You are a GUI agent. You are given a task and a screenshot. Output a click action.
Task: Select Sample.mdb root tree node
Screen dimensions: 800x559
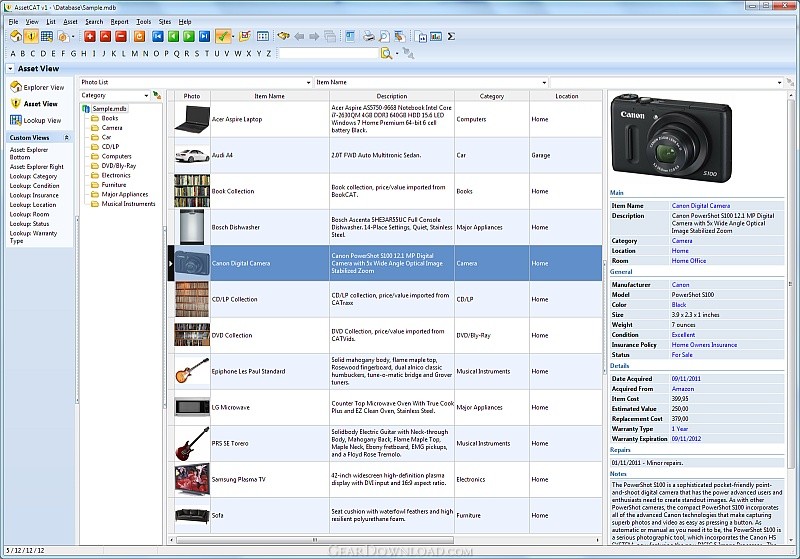point(109,109)
